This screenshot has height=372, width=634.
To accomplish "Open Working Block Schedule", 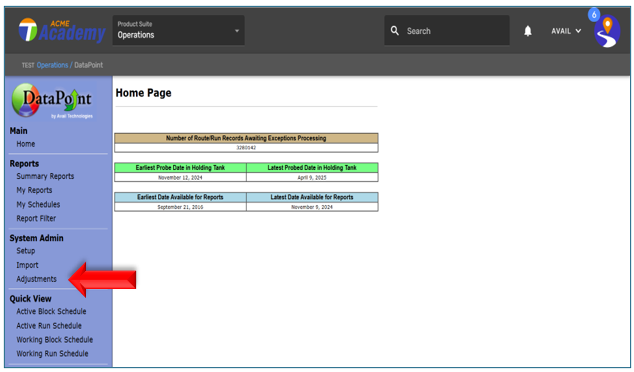I will point(55,340).
